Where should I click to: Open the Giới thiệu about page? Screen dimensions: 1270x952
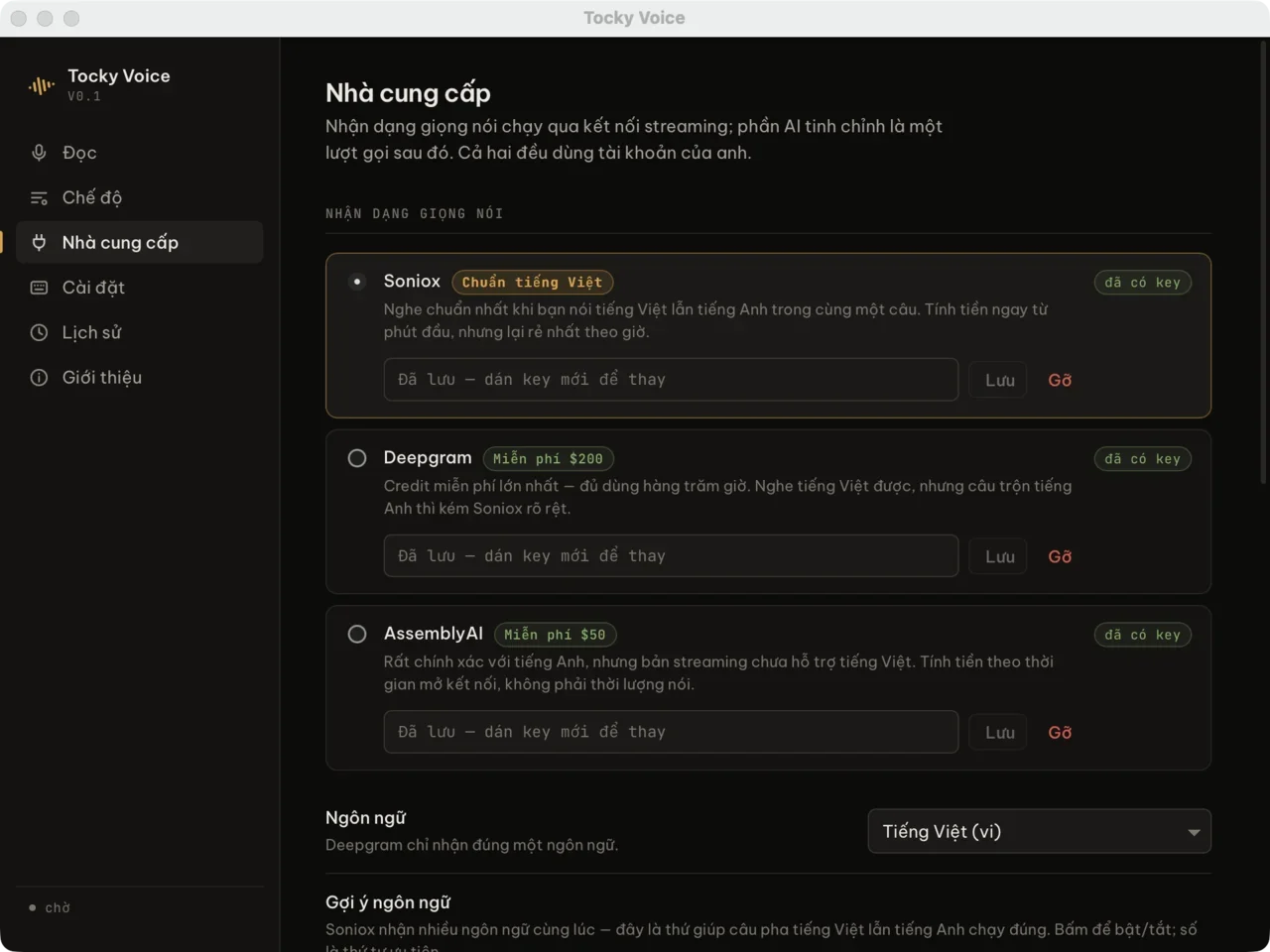pos(140,377)
